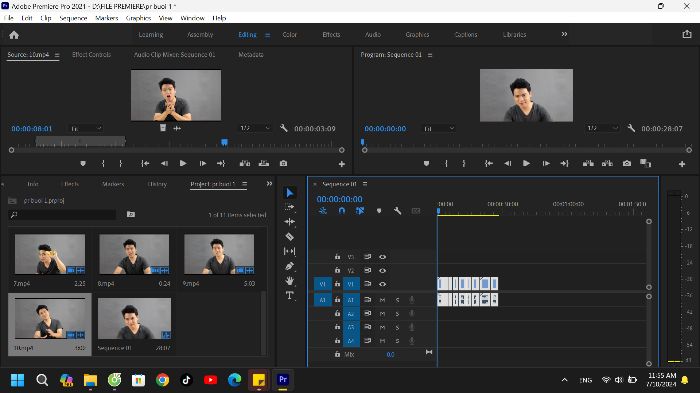Click new bin folder icon in Project panel

[131, 214]
